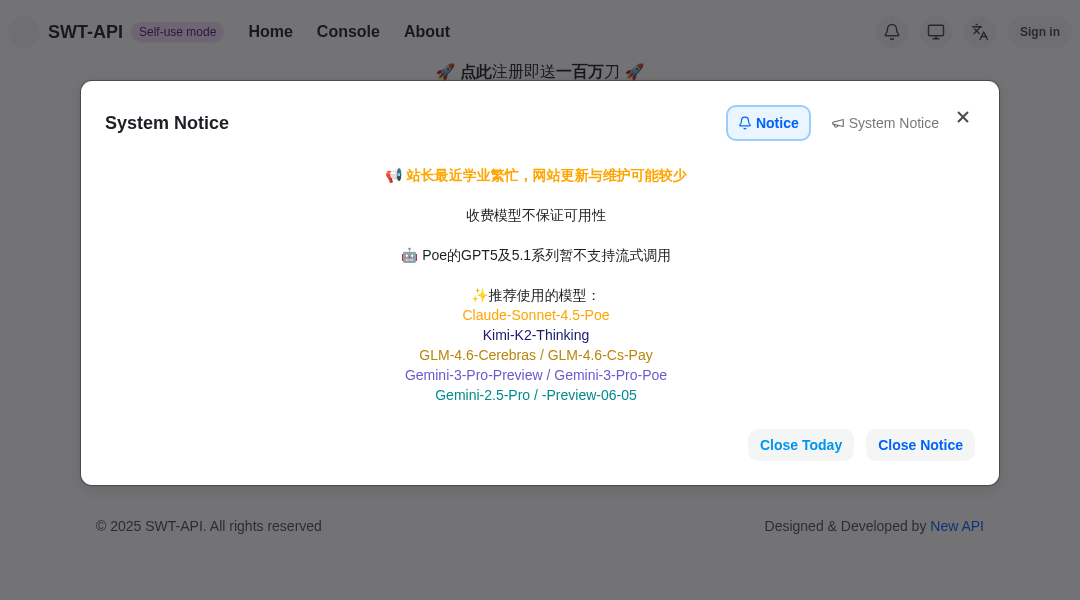1080x600 pixels.
Task: Switch dark mode using the monitor toggle
Action: pos(936,31)
